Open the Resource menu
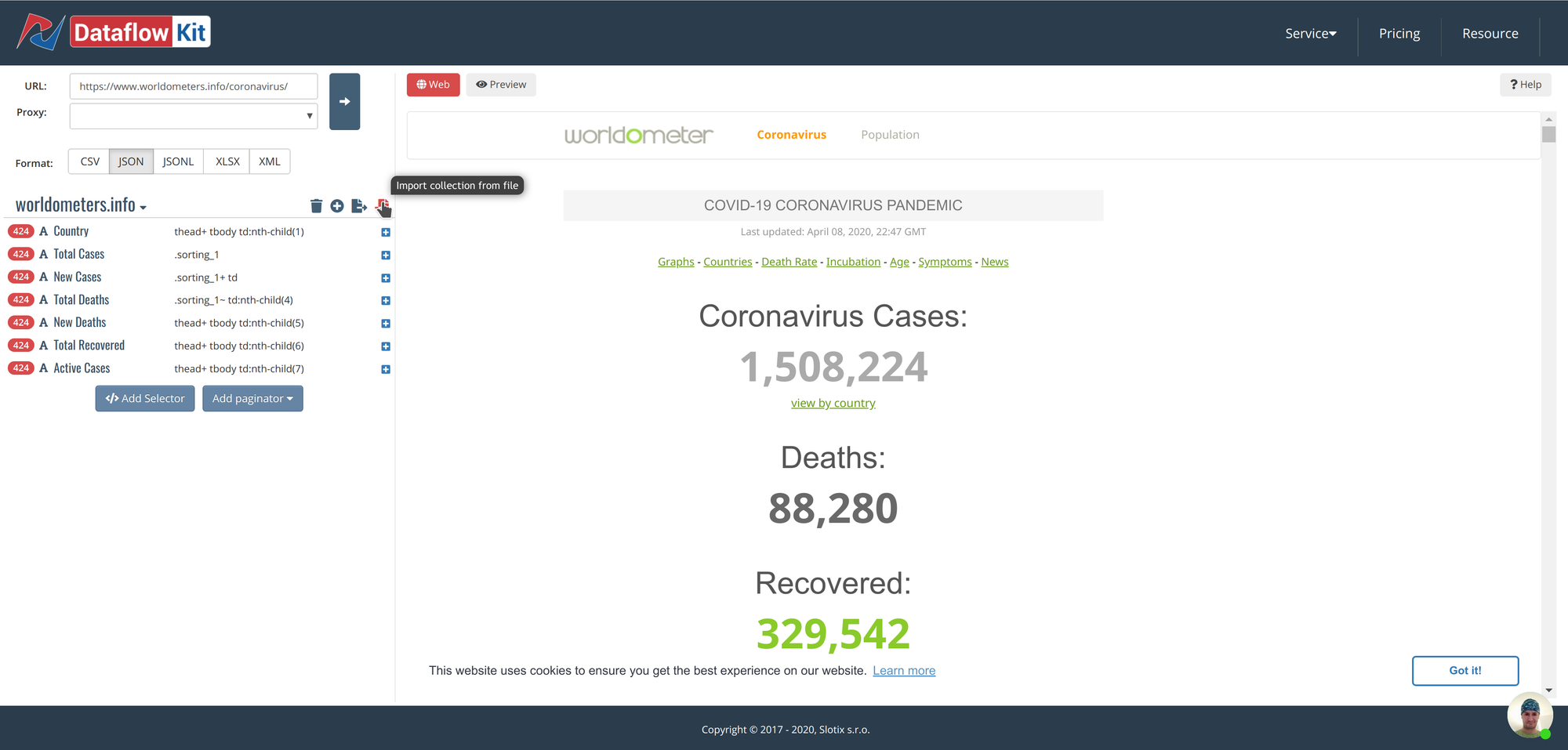Image resolution: width=1568 pixels, height=750 pixels. 1490,34
